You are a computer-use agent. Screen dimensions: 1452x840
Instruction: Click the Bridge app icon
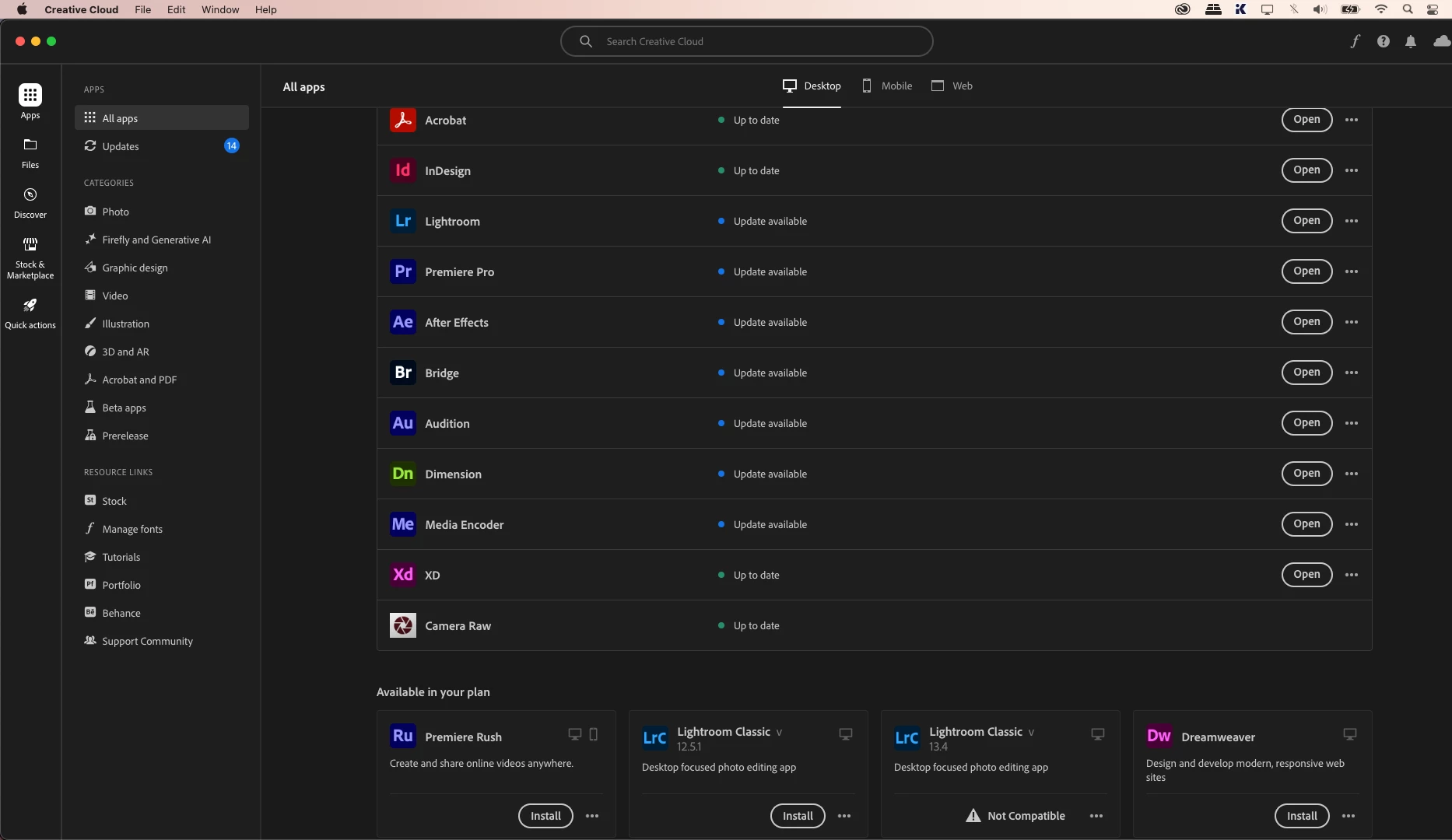click(403, 373)
